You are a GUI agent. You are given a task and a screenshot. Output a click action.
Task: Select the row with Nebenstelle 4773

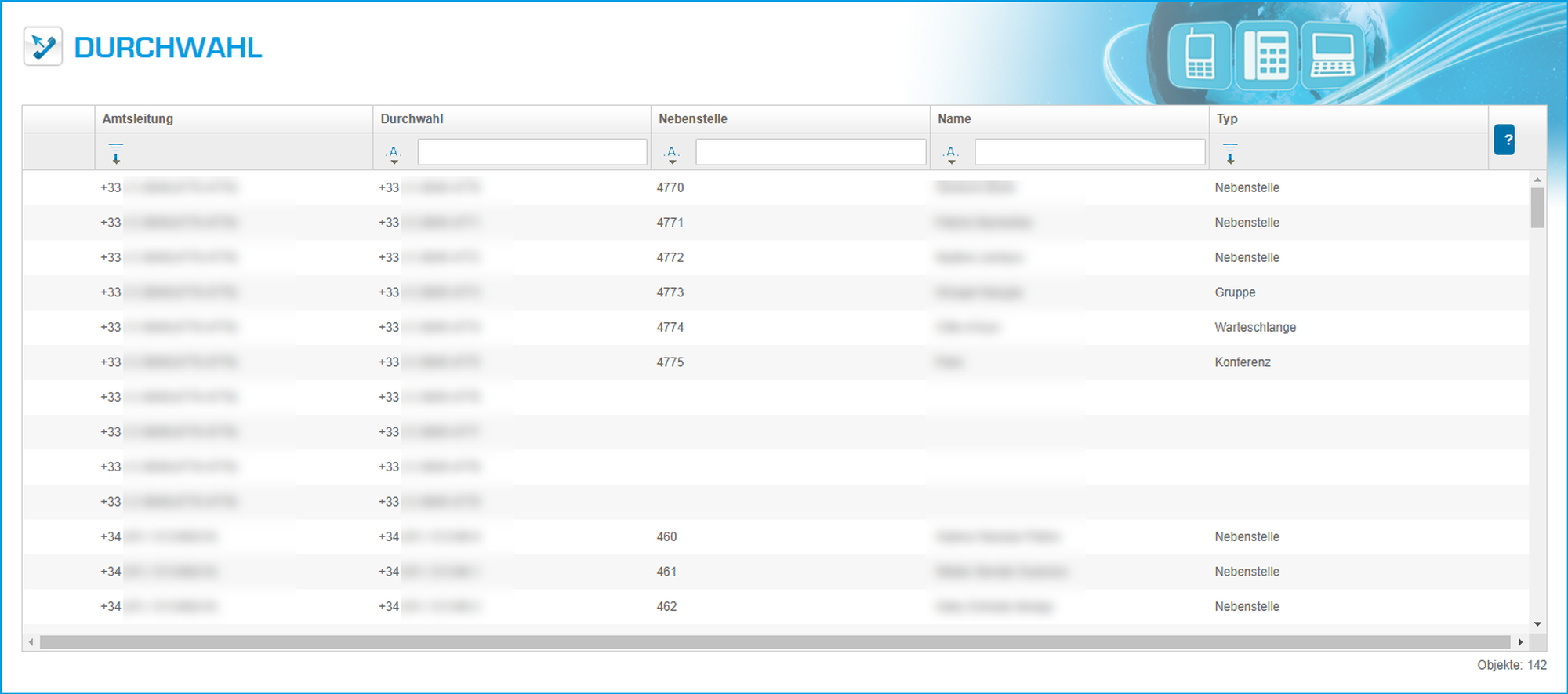(670, 292)
